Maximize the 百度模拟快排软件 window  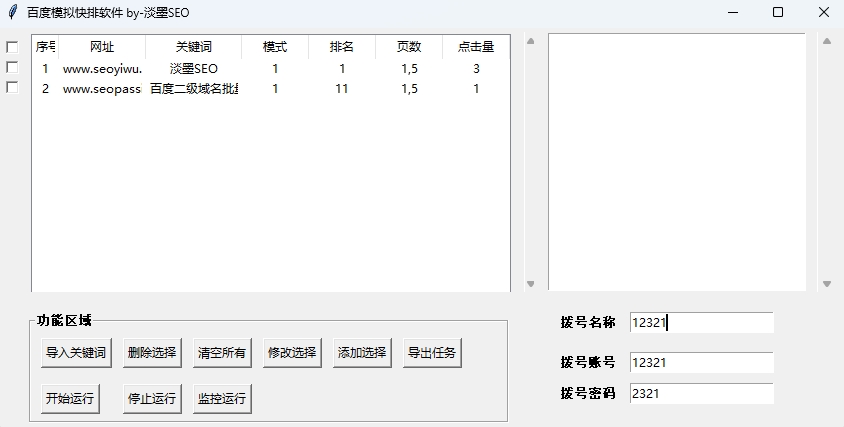click(778, 12)
